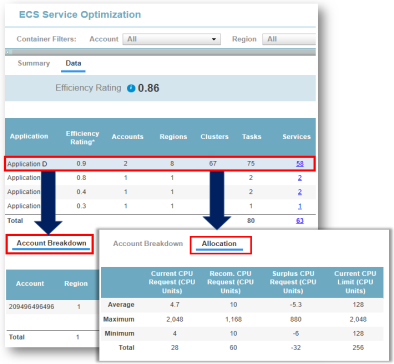
Task: Click the -5.3 surplus average value
Action: 296,305
